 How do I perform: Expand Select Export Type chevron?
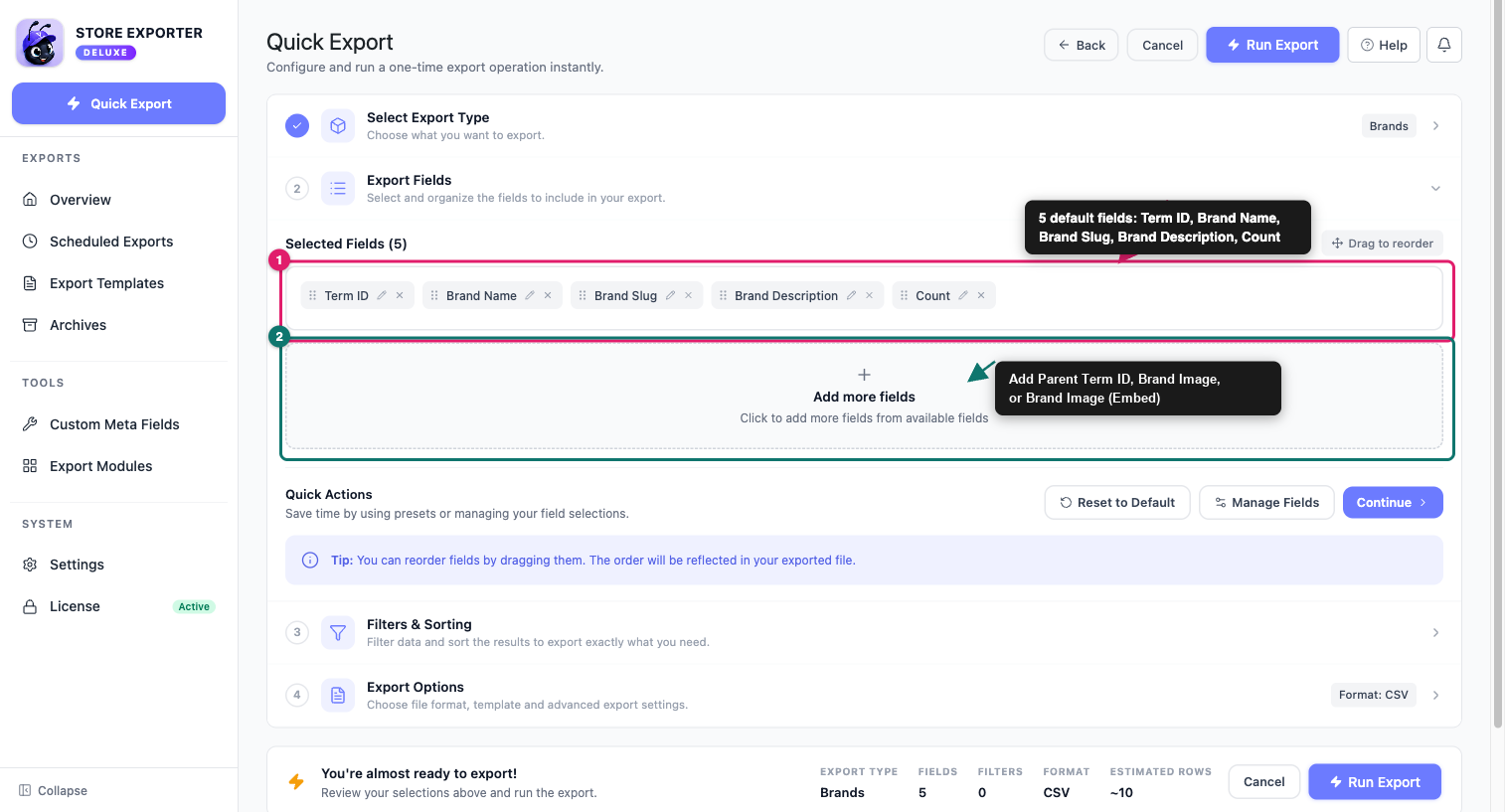pos(1435,125)
